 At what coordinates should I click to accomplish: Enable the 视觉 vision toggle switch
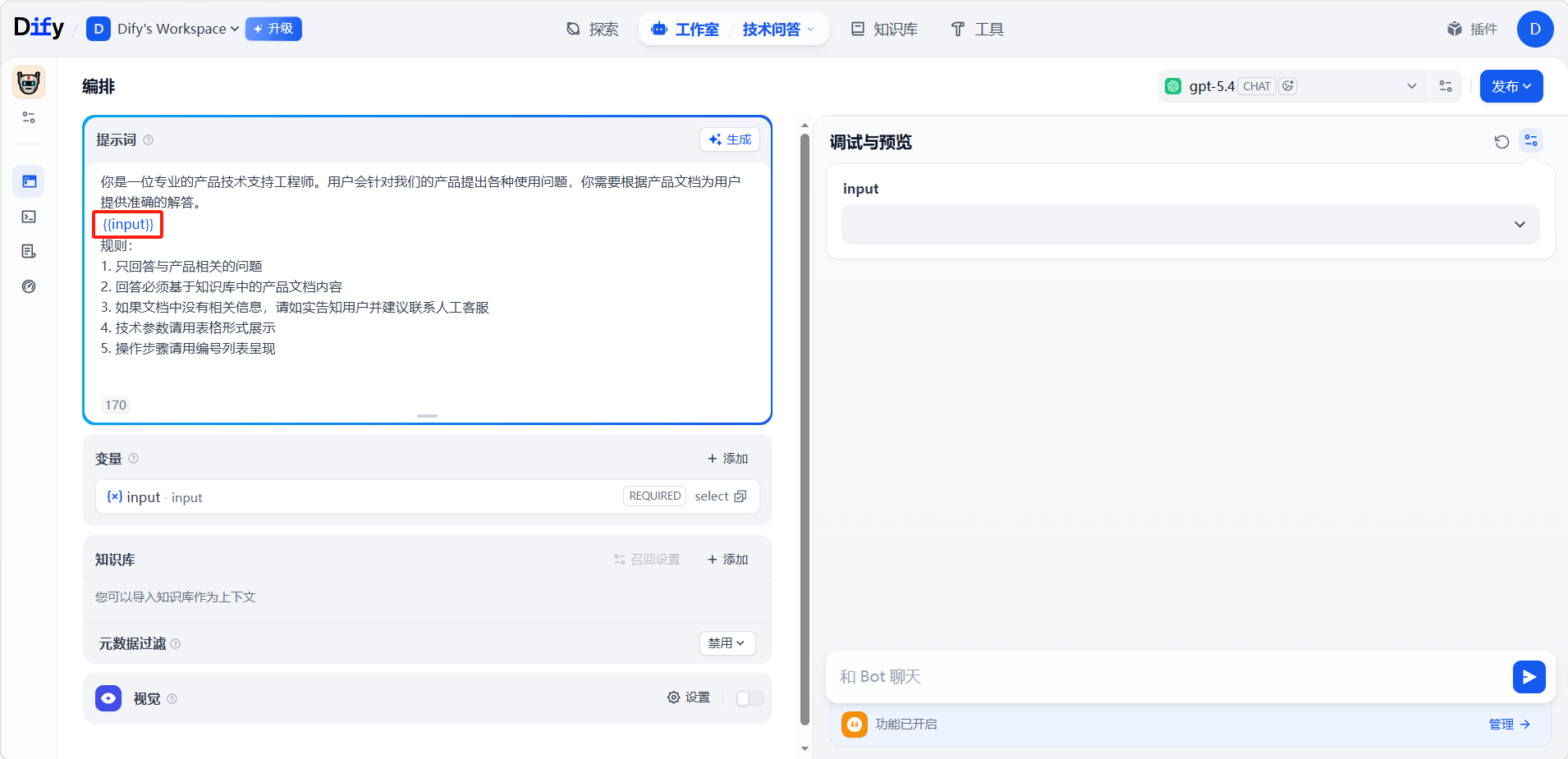pyautogui.click(x=750, y=698)
